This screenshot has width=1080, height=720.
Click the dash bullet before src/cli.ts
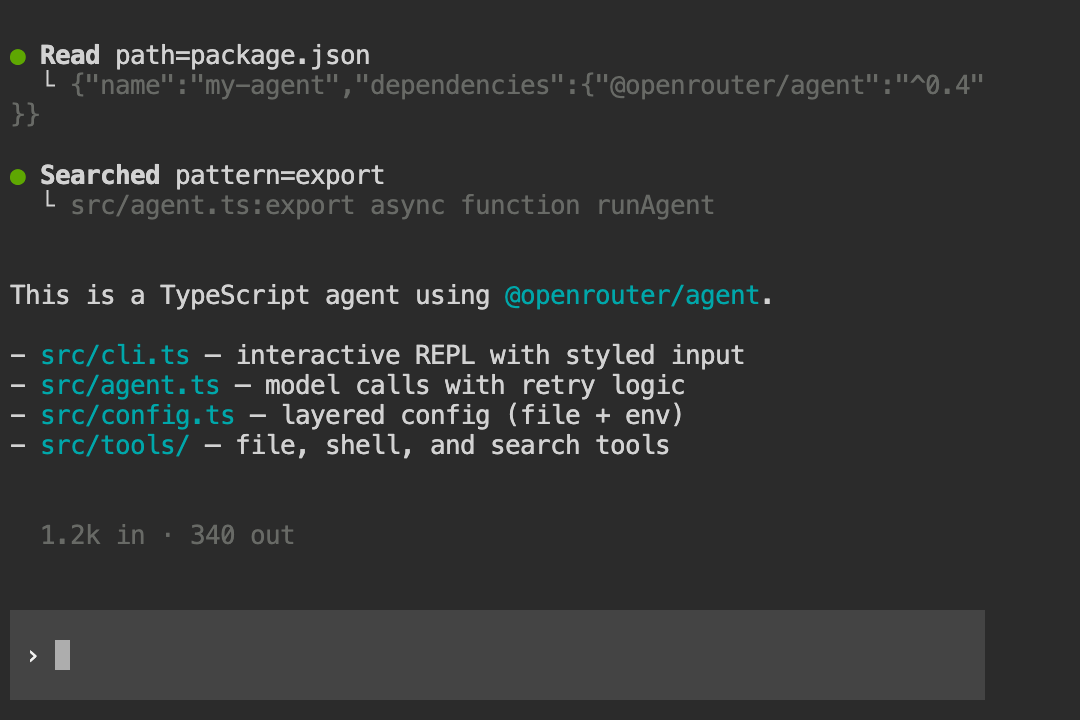17,355
